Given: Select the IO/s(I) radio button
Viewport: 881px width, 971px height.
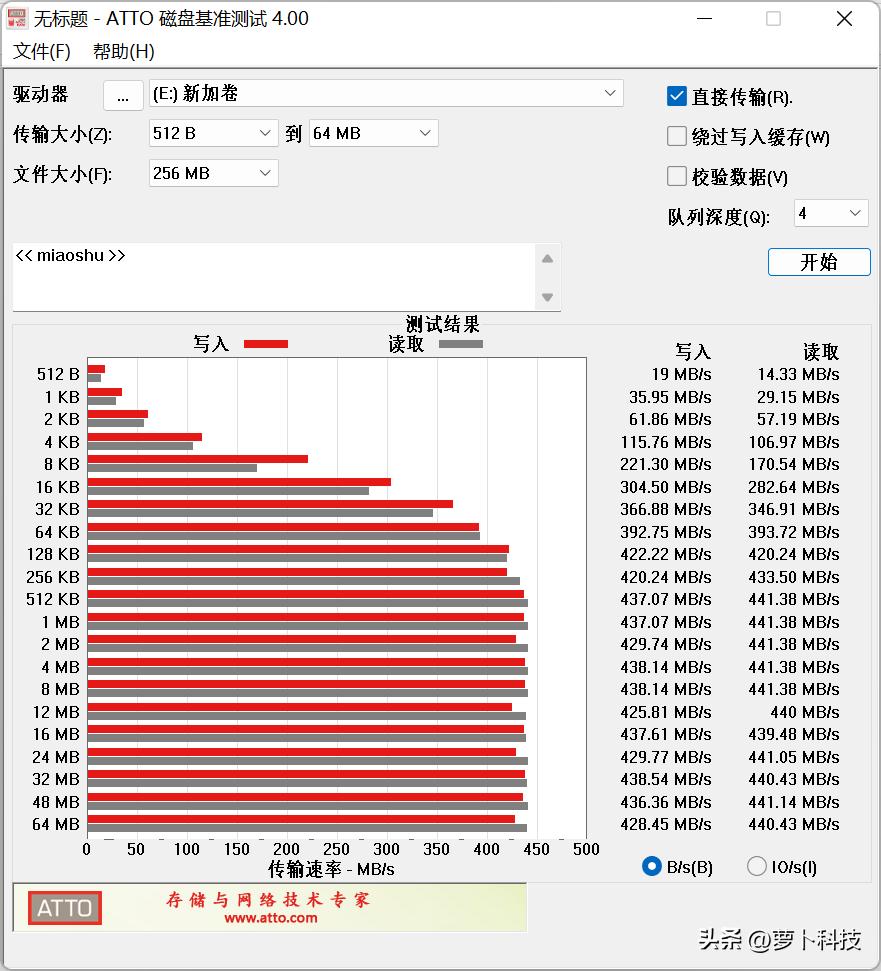Looking at the screenshot, I should pyautogui.click(x=756, y=866).
